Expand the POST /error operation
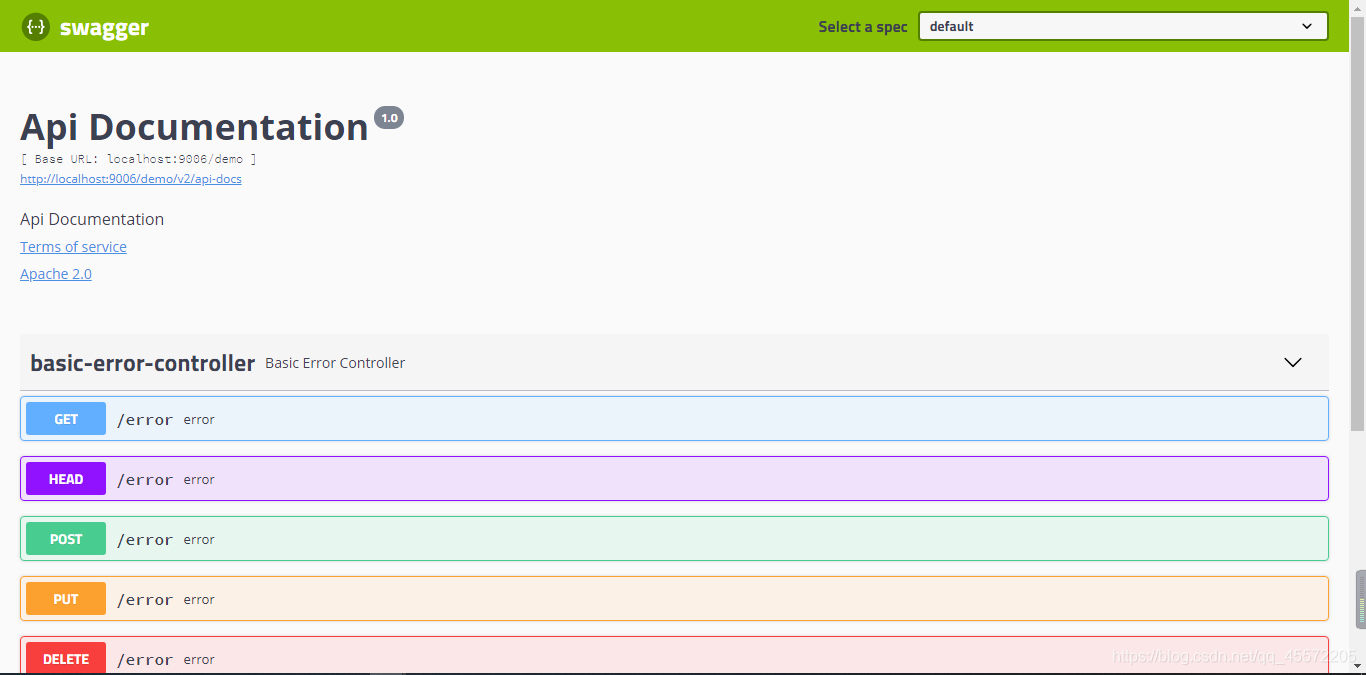Viewport: 1366px width, 675px height. (600, 538)
